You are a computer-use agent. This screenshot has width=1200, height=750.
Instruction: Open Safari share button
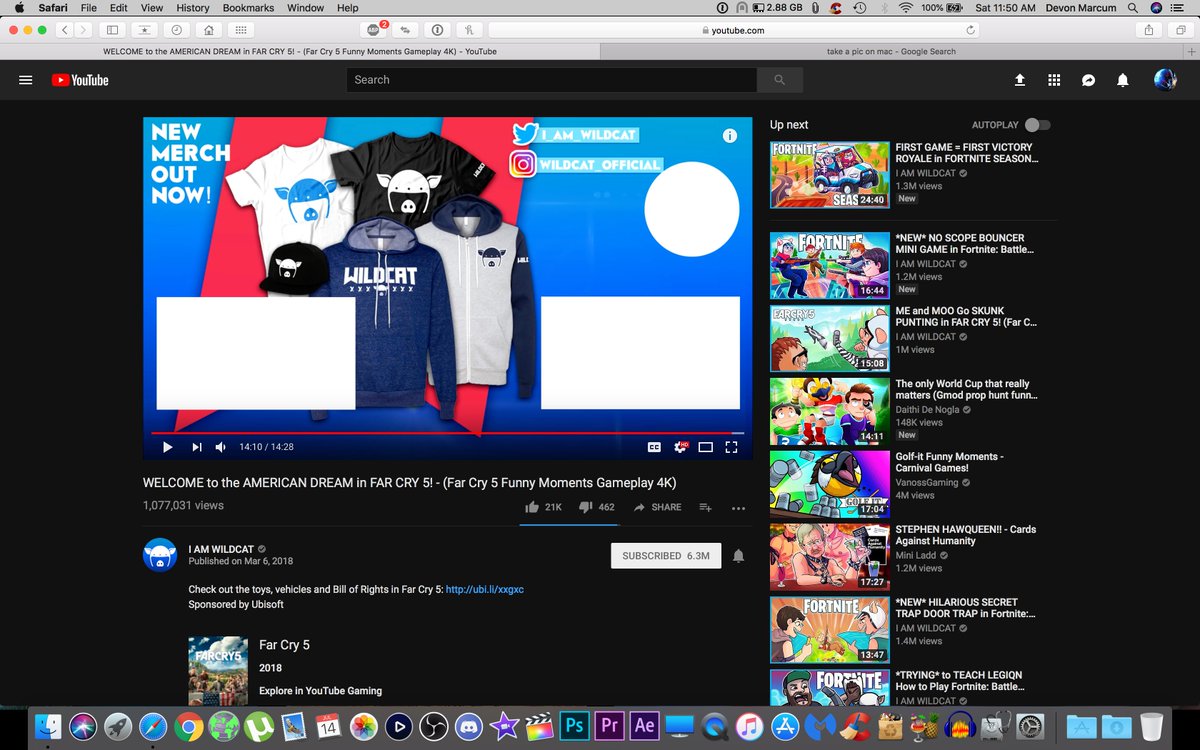(1151, 30)
